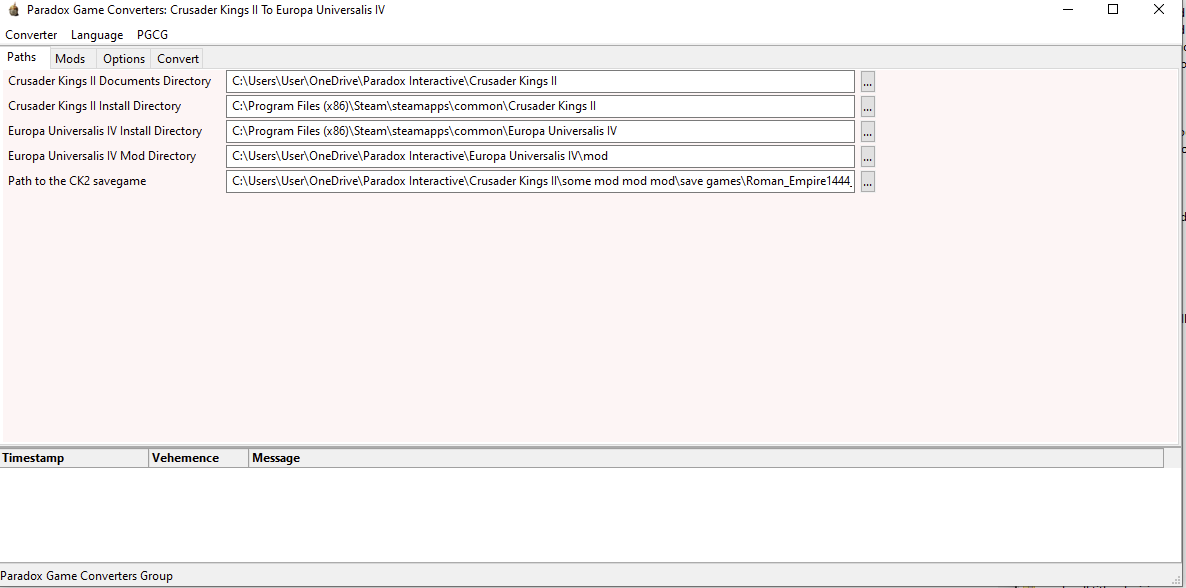Click the CK2 Documents Directory path field

click(540, 81)
